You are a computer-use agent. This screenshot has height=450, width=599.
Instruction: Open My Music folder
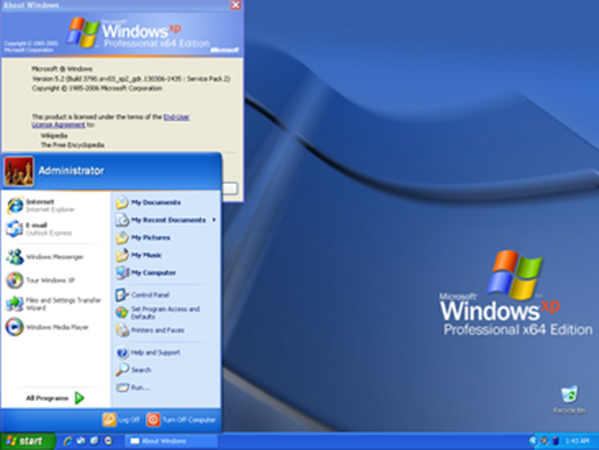pyautogui.click(x=167, y=255)
